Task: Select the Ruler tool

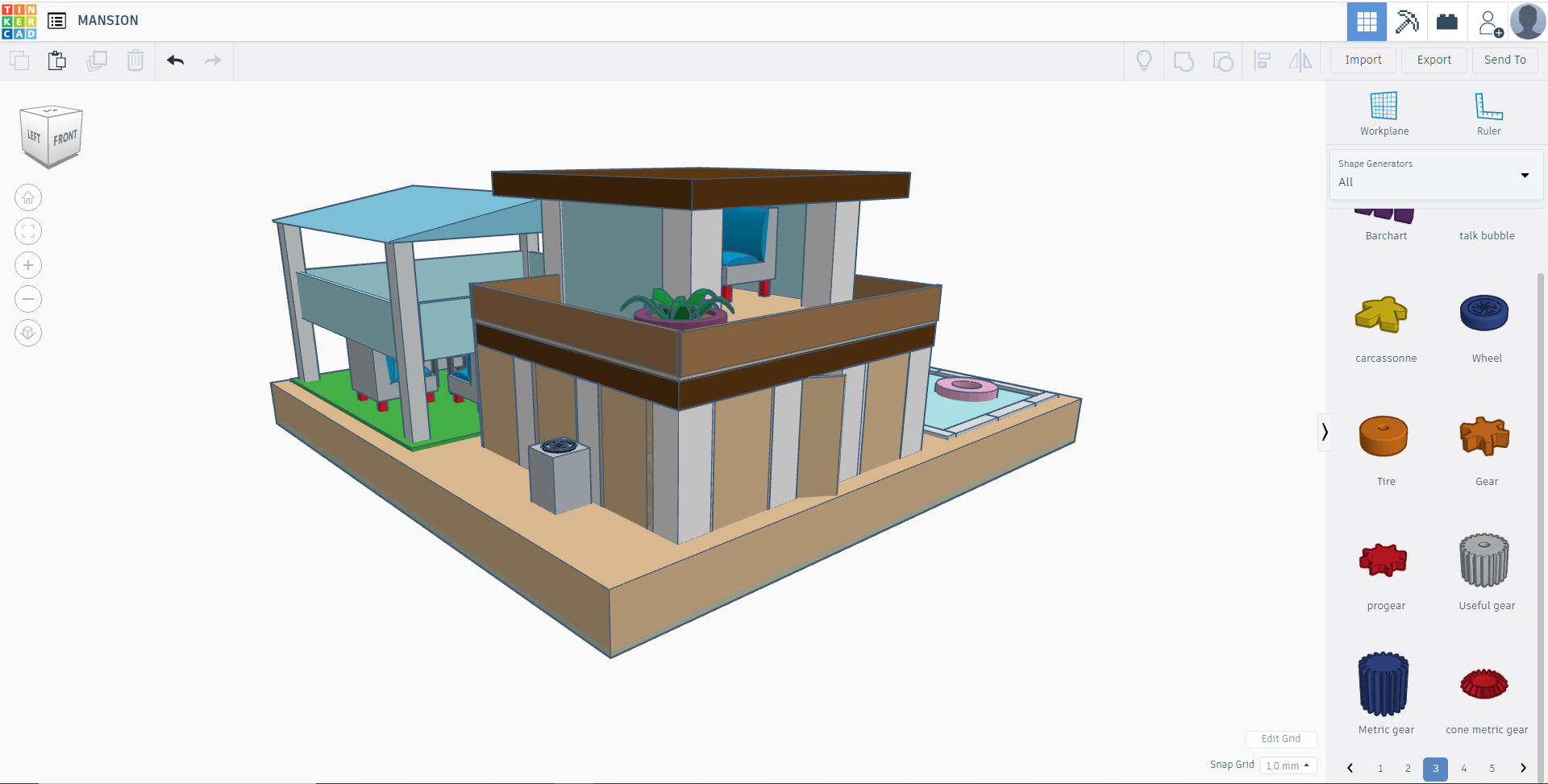Action: [1488, 113]
